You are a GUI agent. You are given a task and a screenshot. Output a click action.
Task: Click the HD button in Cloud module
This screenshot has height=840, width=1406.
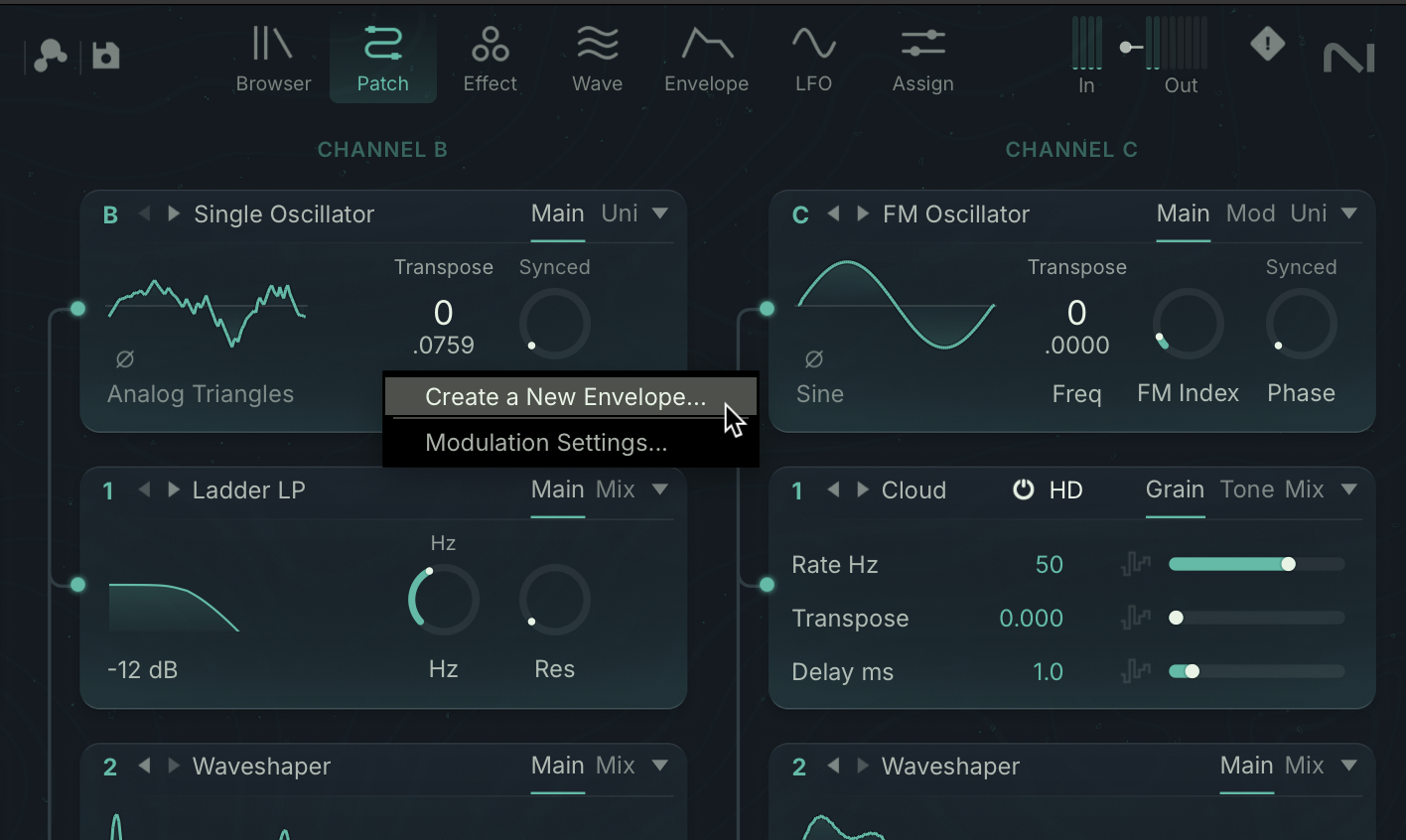[1065, 490]
